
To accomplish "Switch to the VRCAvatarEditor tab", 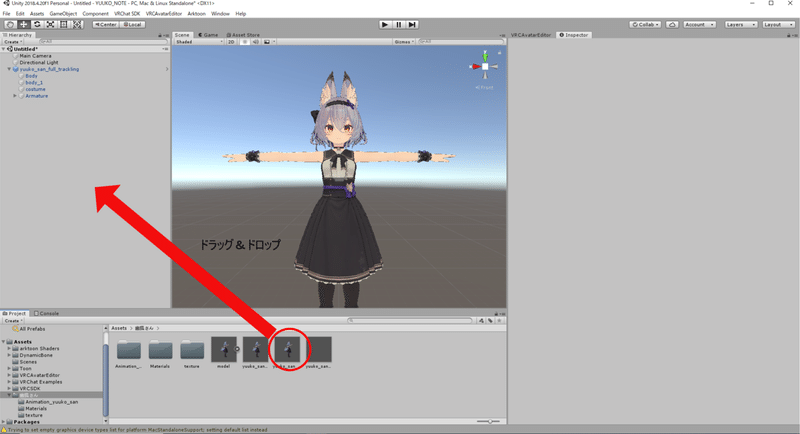I will click(x=531, y=35).
